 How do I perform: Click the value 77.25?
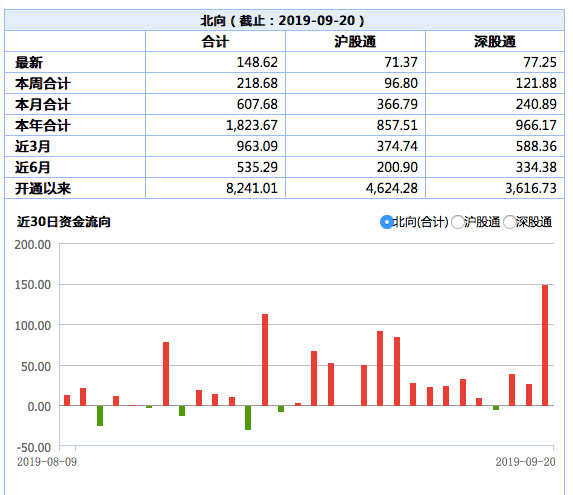tap(540, 62)
